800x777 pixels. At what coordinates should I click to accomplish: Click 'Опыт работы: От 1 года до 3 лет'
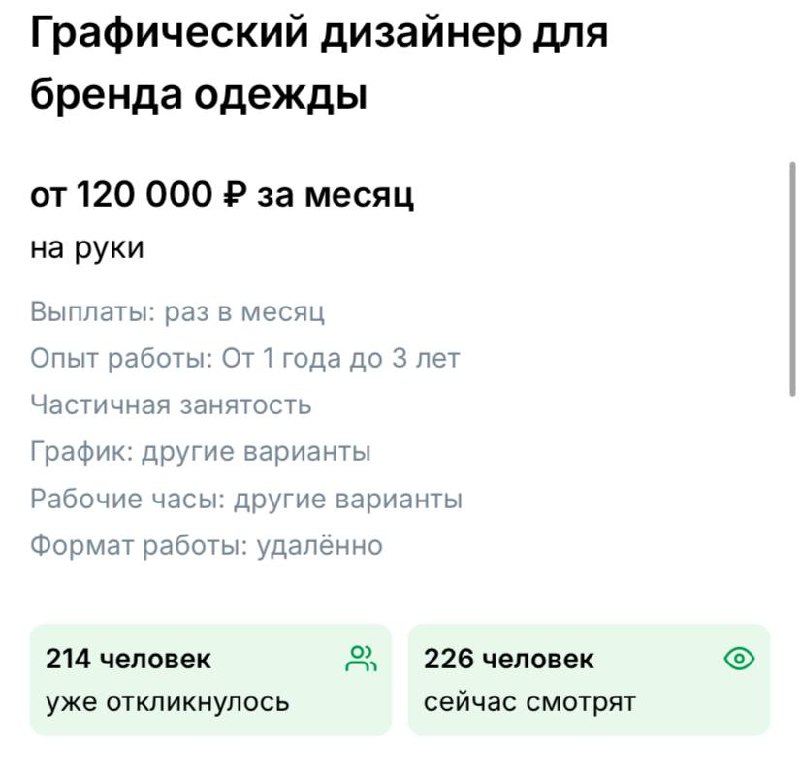click(245, 358)
